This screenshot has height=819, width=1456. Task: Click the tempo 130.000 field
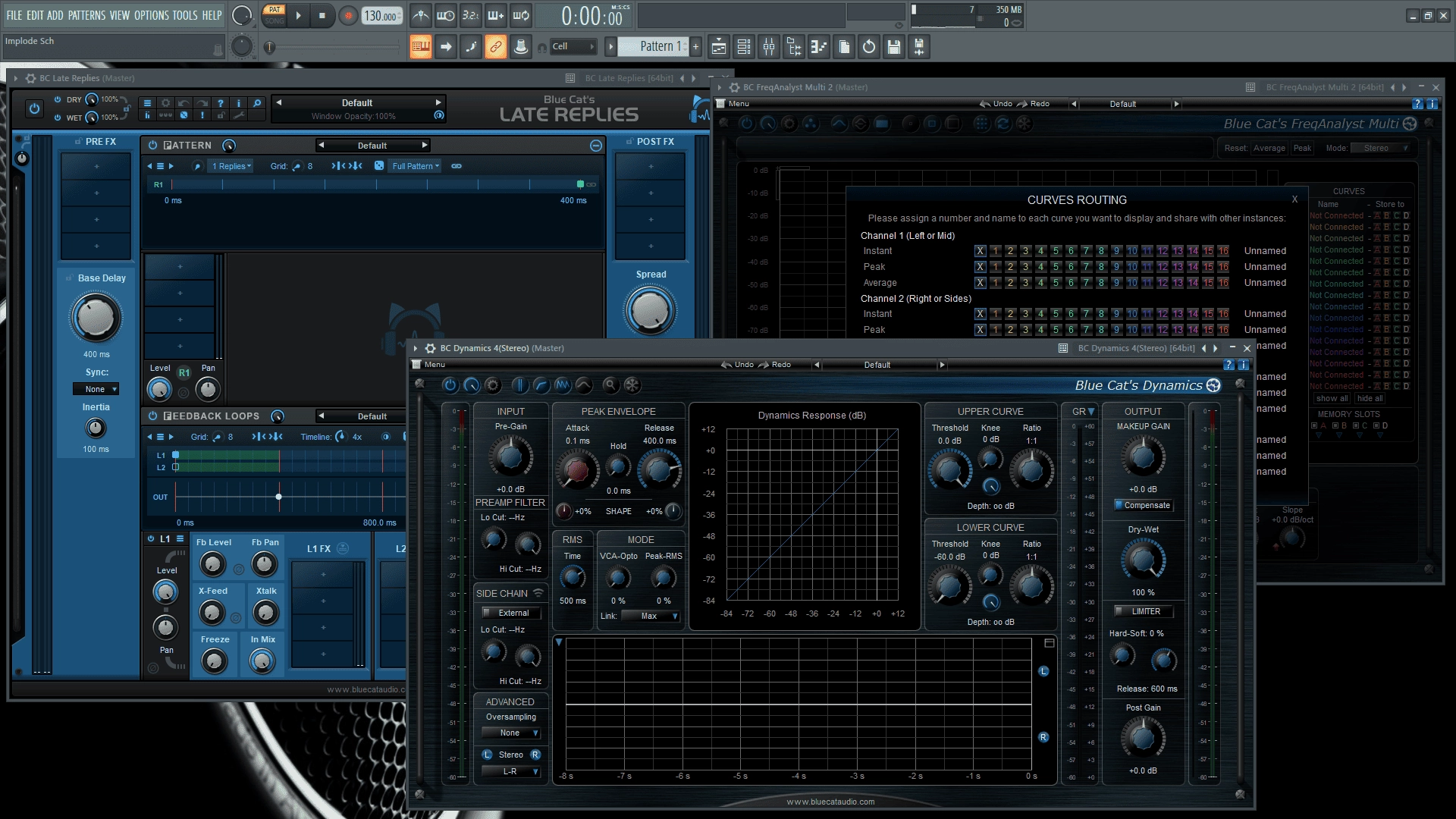381,16
